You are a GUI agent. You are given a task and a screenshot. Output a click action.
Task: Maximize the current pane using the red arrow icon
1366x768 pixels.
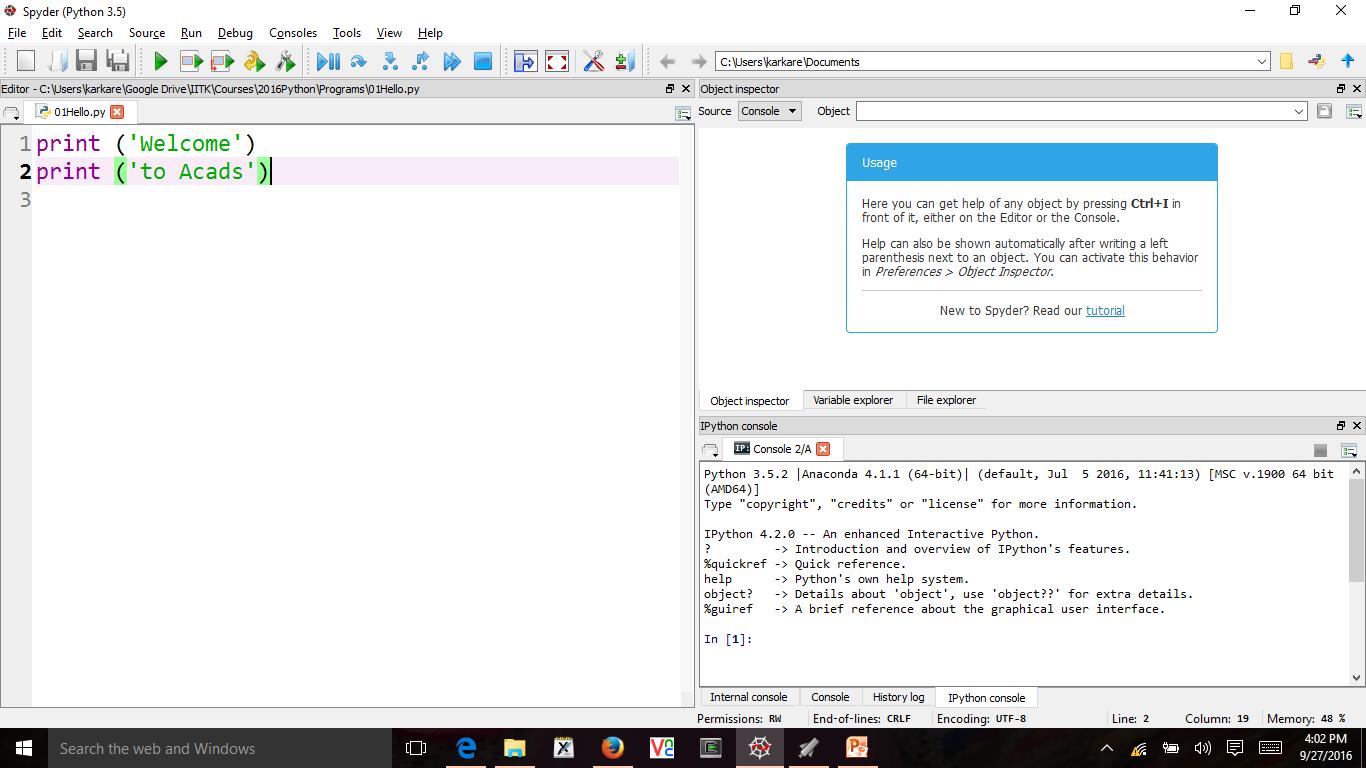(555, 60)
